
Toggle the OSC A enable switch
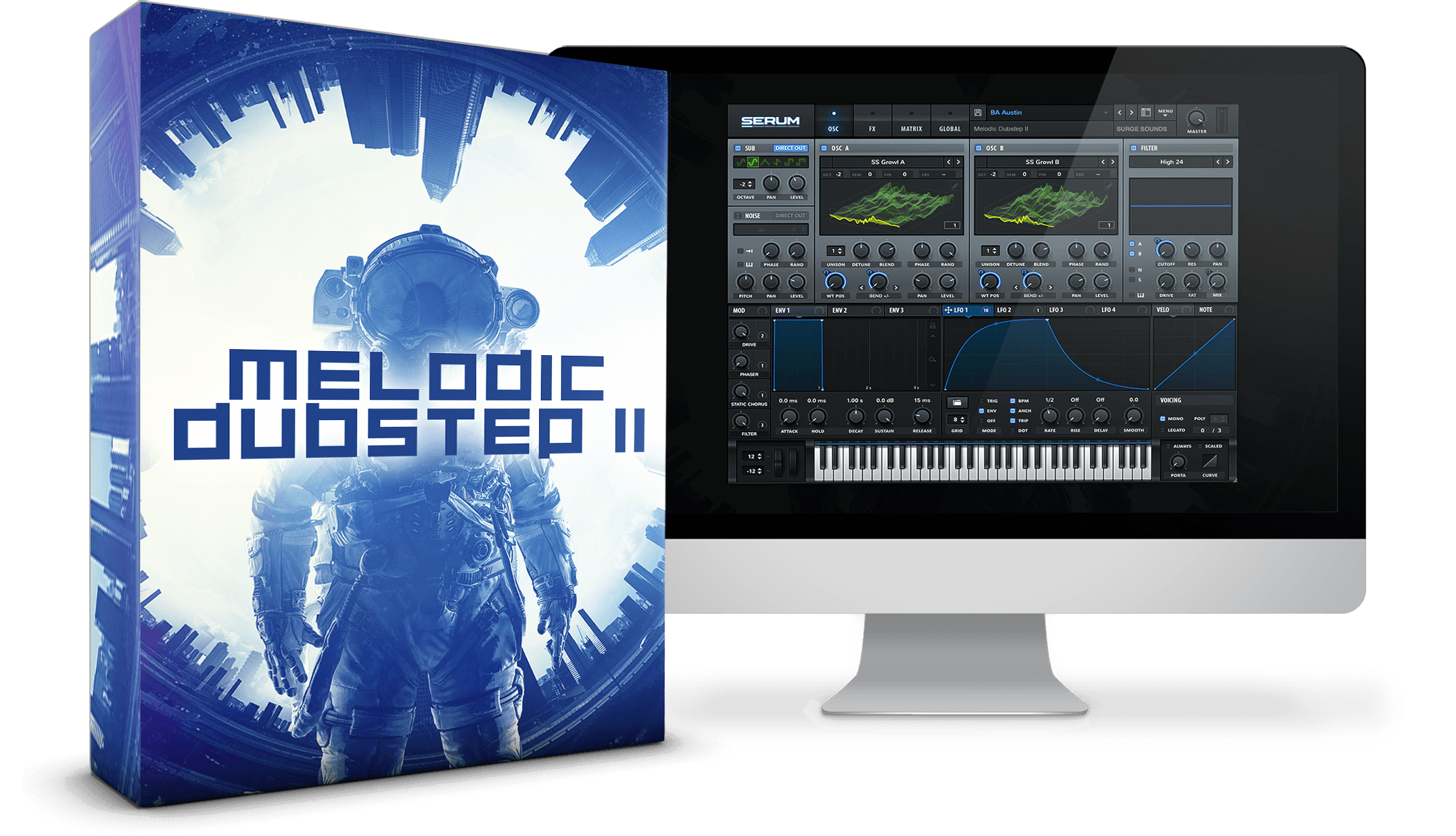click(824, 148)
